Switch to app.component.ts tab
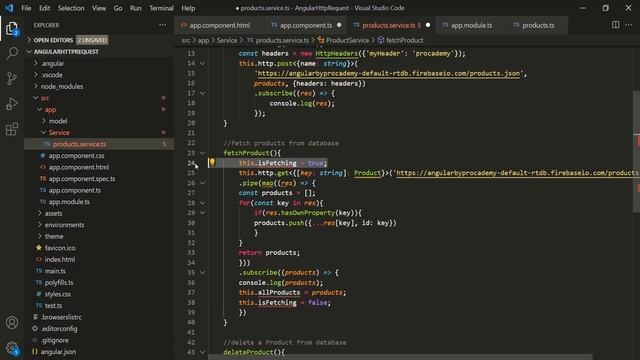The width and height of the screenshot is (640, 360). coord(306,25)
